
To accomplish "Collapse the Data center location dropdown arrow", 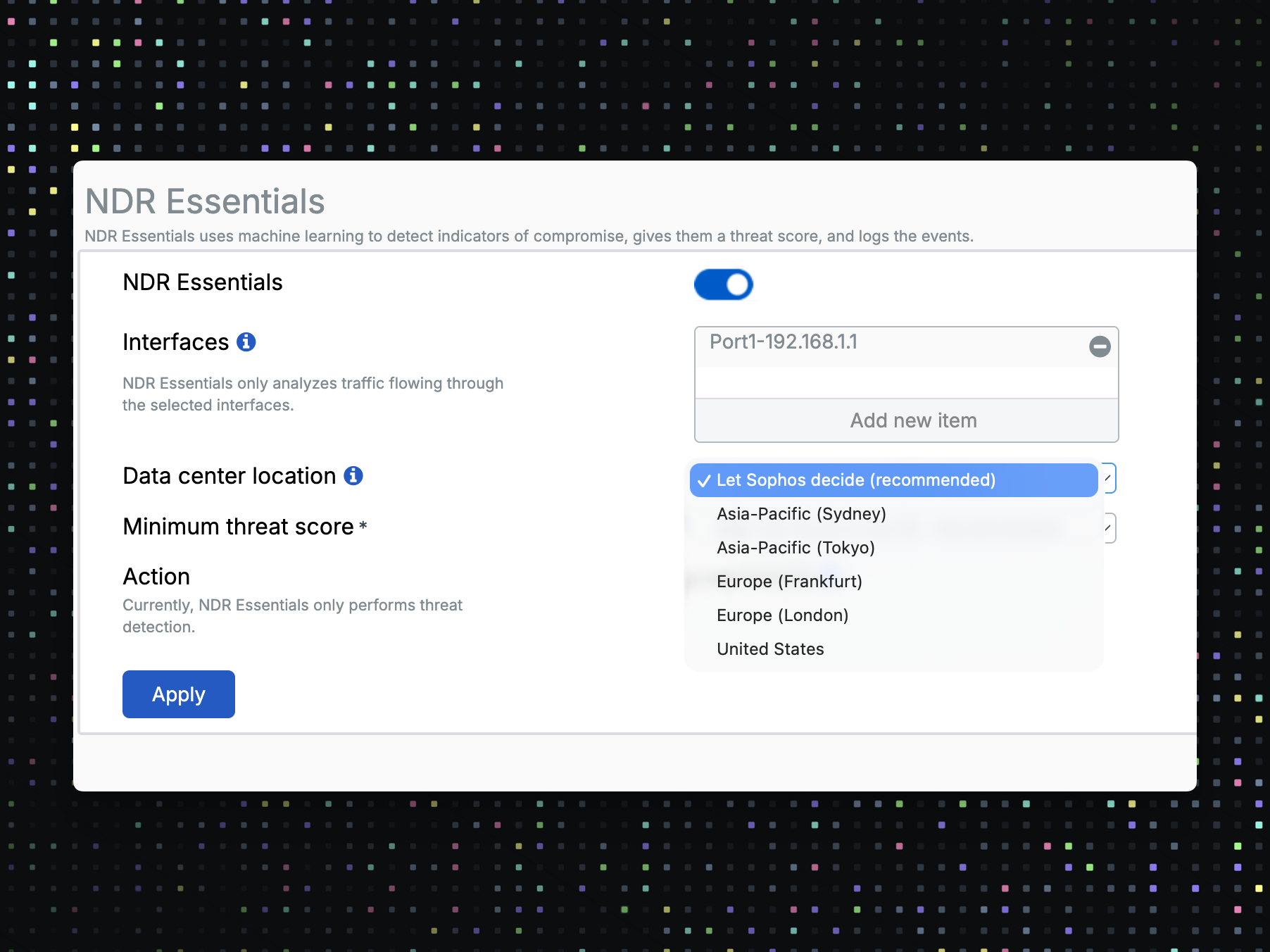I will click(x=1109, y=479).
